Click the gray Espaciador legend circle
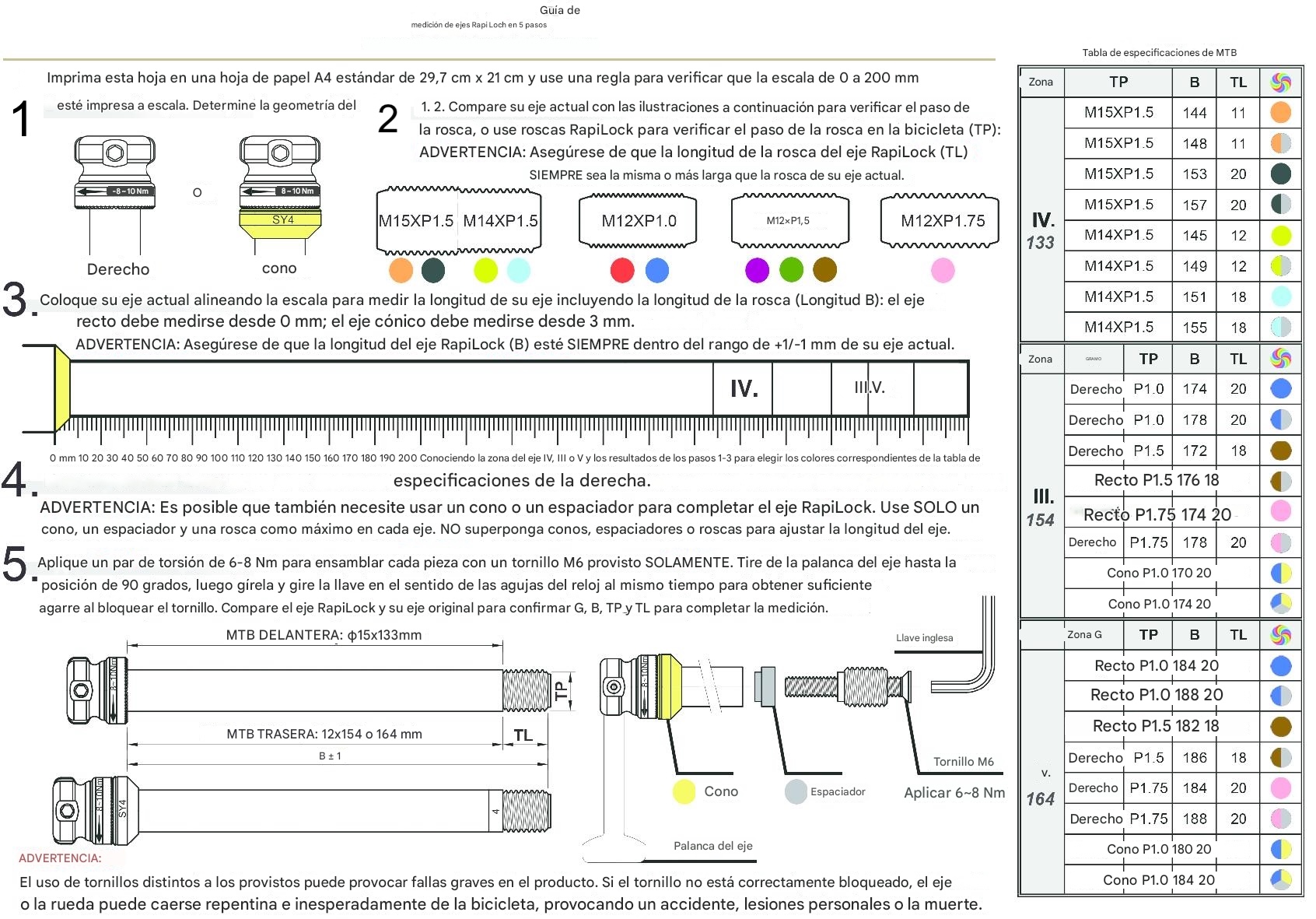Viewport: 1316px width, 919px height. [x=796, y=791]
